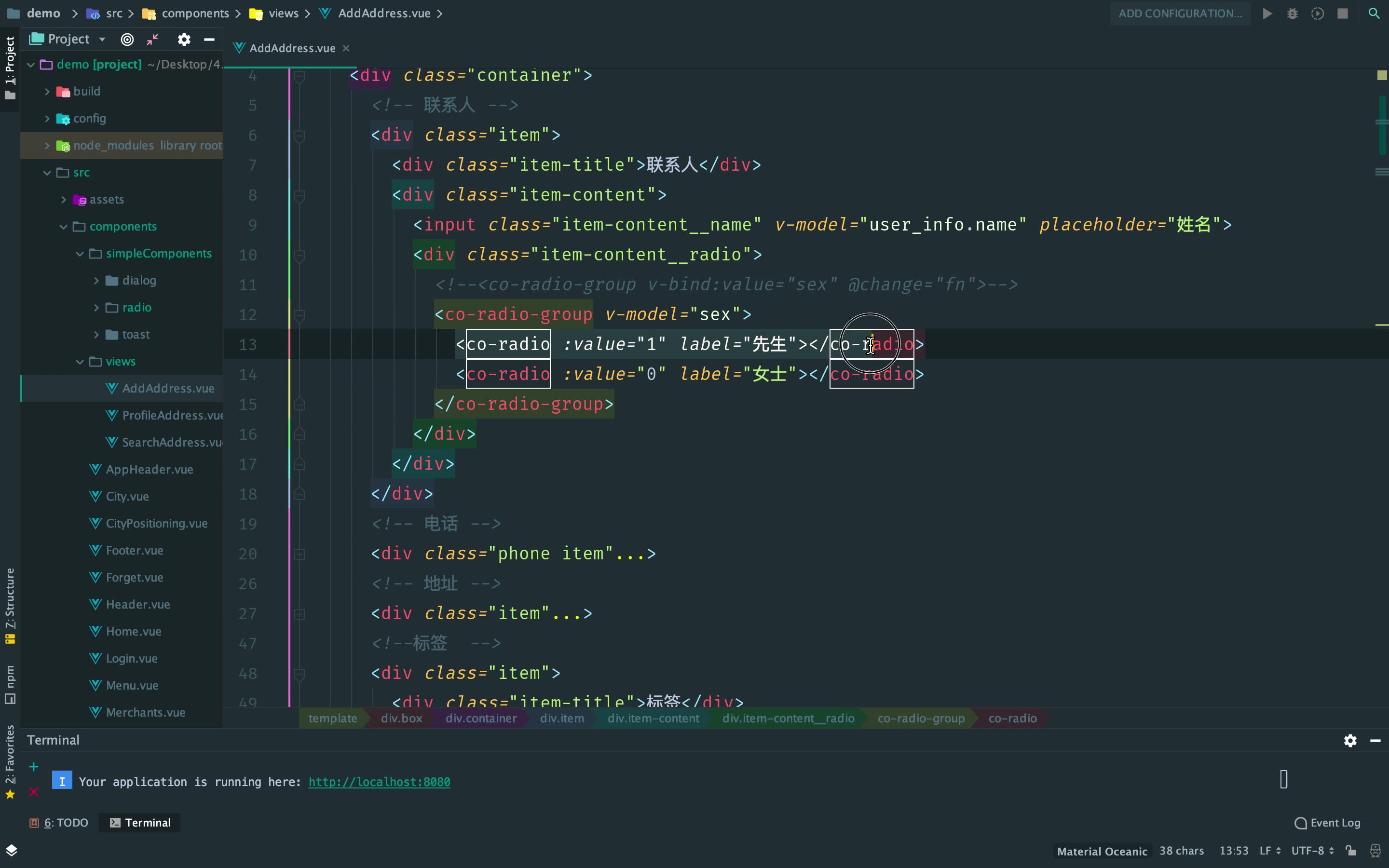The height and width of the screenshot is (868, 1389).
Task: Open the http://localhost:8080 link
Action: 379,782
